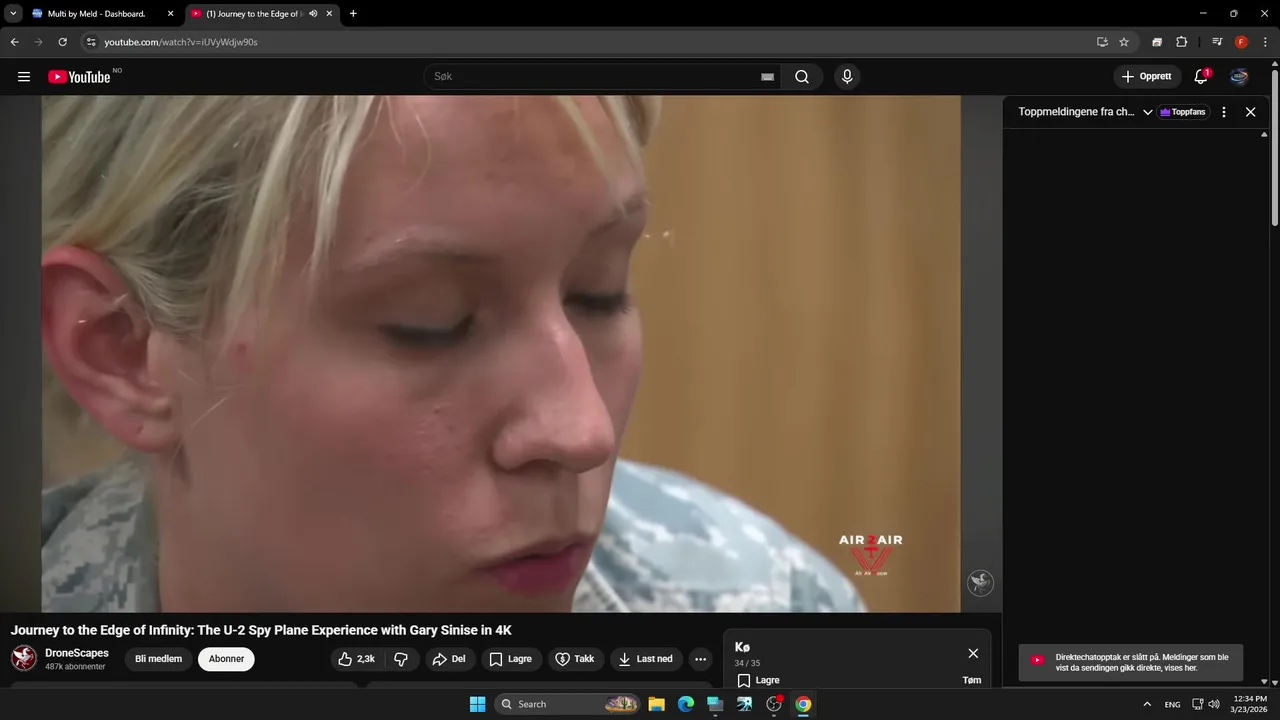Screen dimensions: 1280x720
Task: Save video to playlist with Lagre button
Action: tap(510, 659)
